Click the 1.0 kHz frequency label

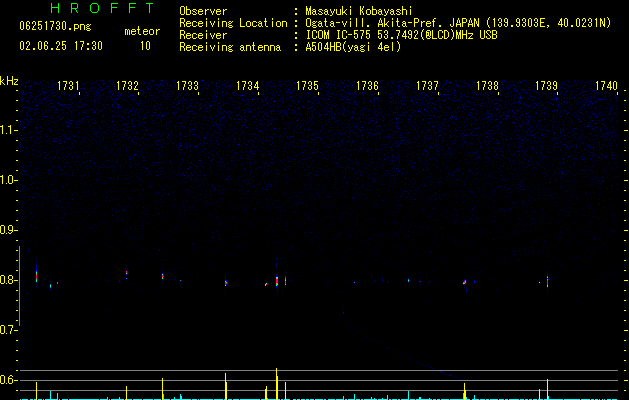(x=8, y=180)
